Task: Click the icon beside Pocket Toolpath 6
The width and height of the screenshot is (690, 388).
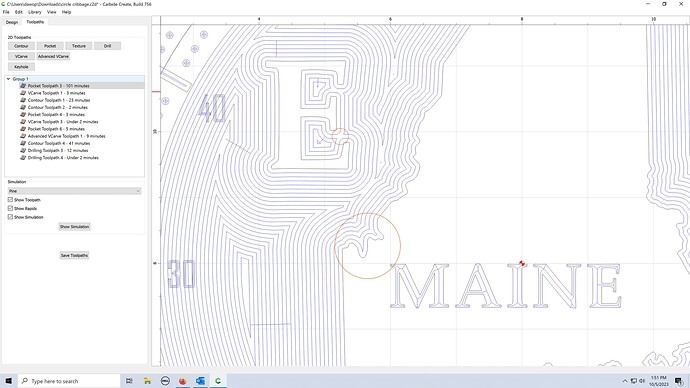Action: (x=23, y=129)
